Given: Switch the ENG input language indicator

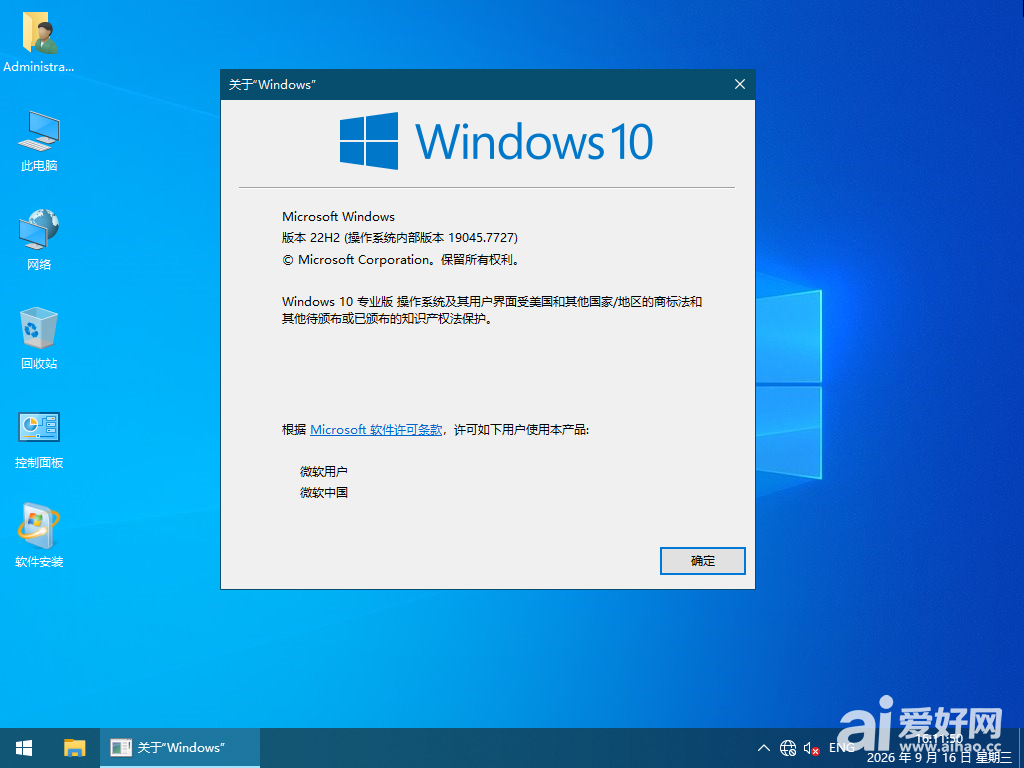Looking at the screenshot, I should point(841,748).
